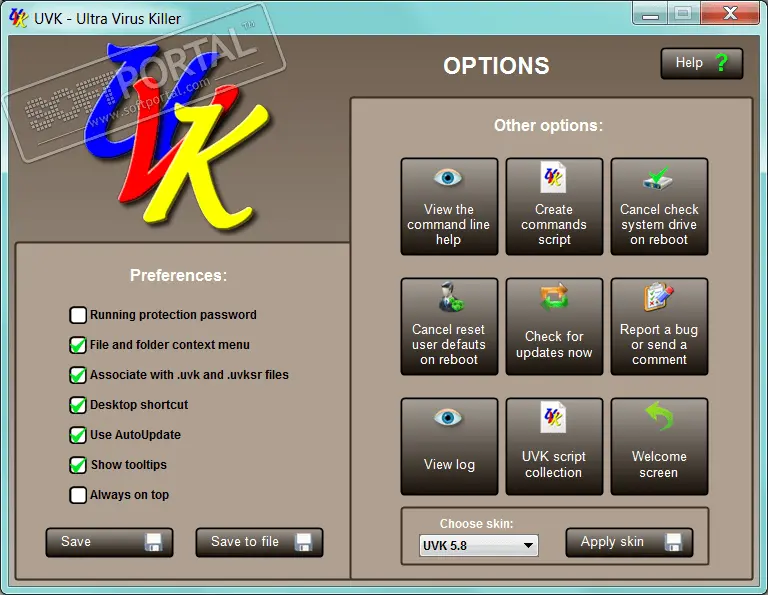Click the clipboard pencil icon on Report a bug
The height and width of the screenshot is (595, 768).
tap(659, 297)
